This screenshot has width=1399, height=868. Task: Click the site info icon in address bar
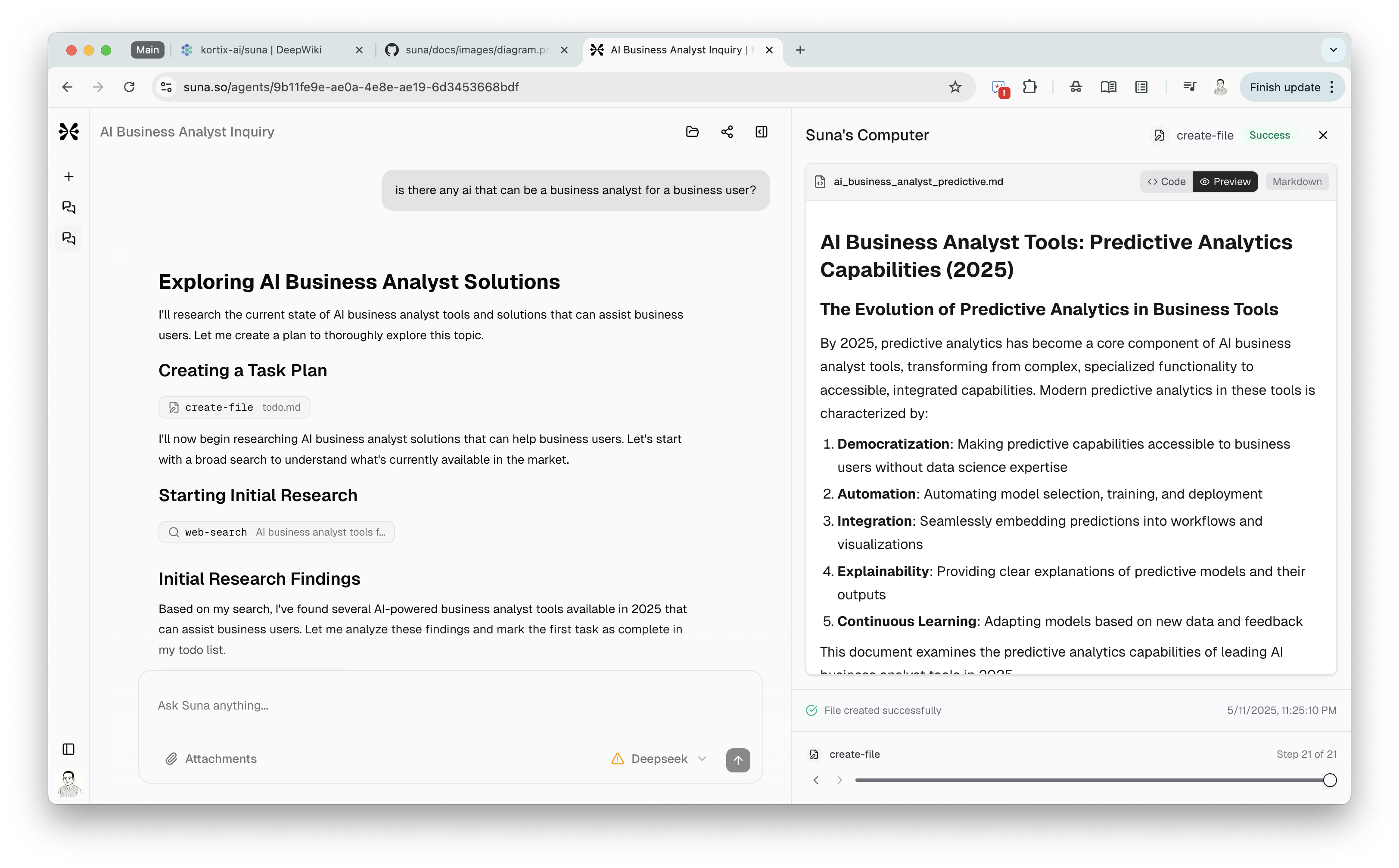[166, 87]
